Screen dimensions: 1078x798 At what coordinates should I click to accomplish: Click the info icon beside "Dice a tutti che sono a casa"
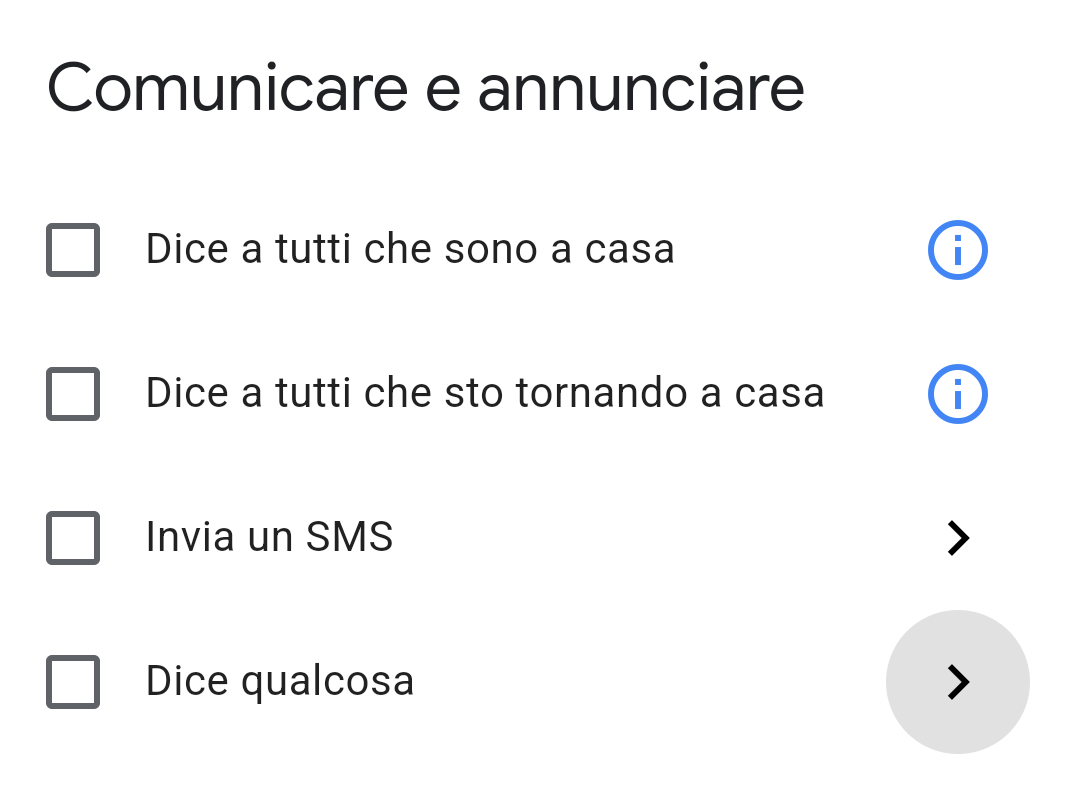(x=957, y=249)
